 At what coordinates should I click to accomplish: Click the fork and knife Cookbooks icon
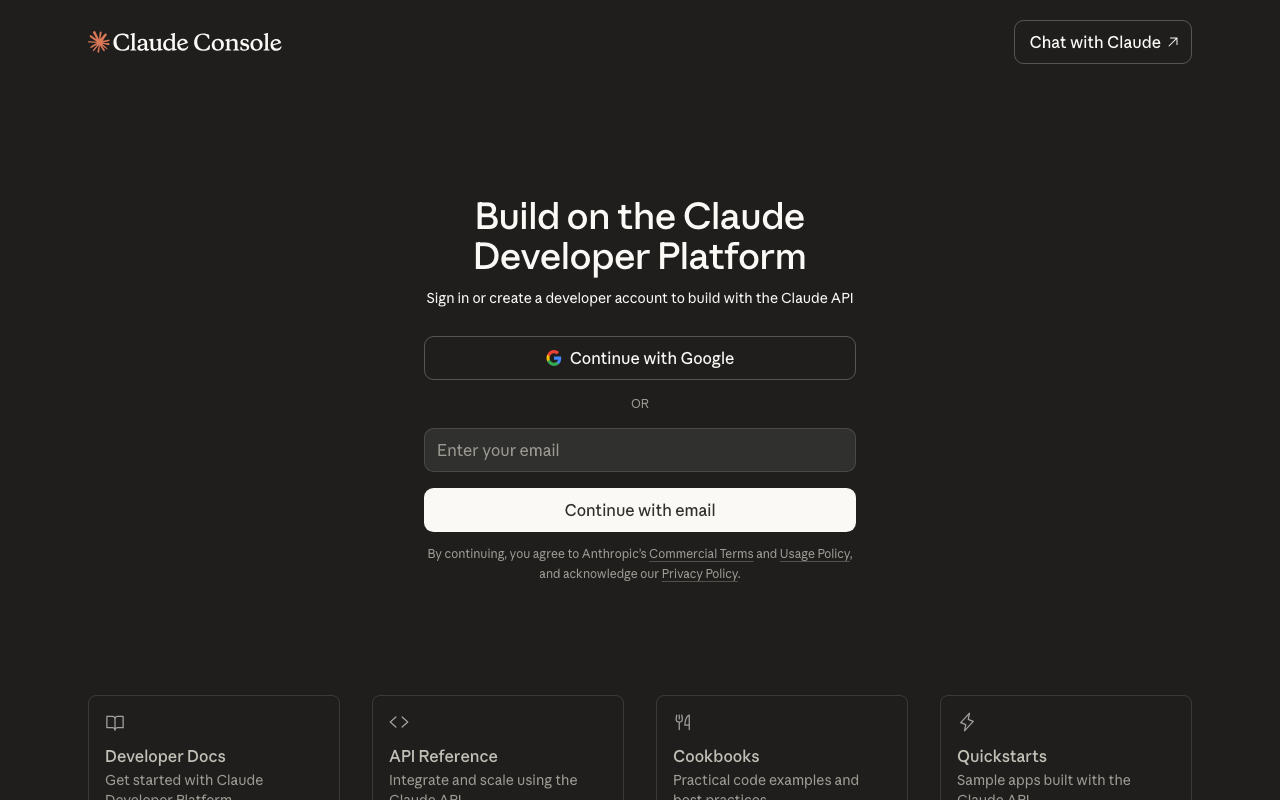click(x=683, y=722)
